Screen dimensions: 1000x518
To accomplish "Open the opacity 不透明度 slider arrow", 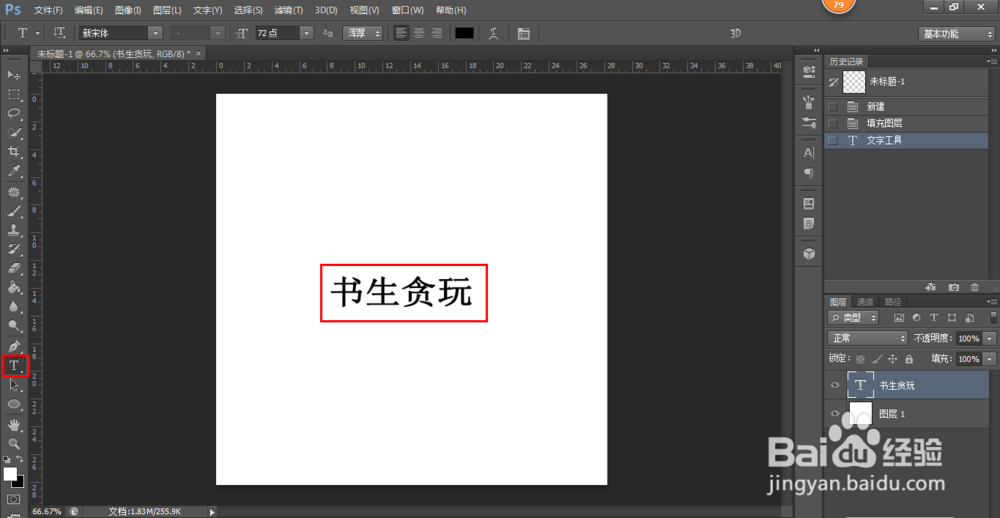I will [990, 338].
